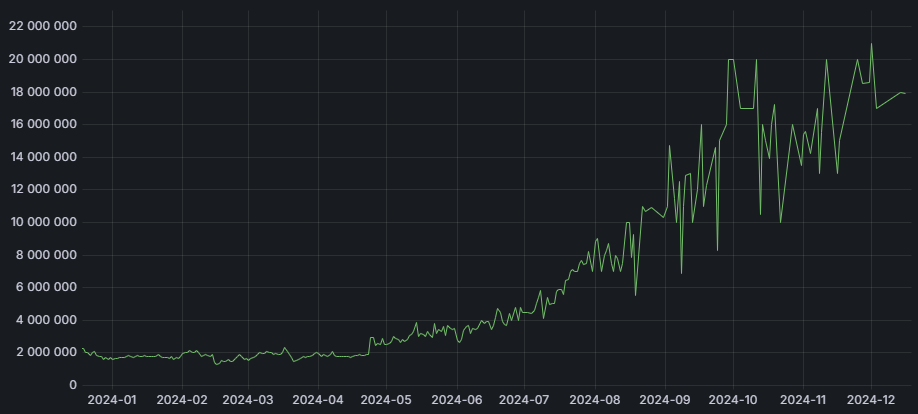Click the 16 000 000 y-axis label
The height and width of the screenshot is (414, 918).
[42, 125]
